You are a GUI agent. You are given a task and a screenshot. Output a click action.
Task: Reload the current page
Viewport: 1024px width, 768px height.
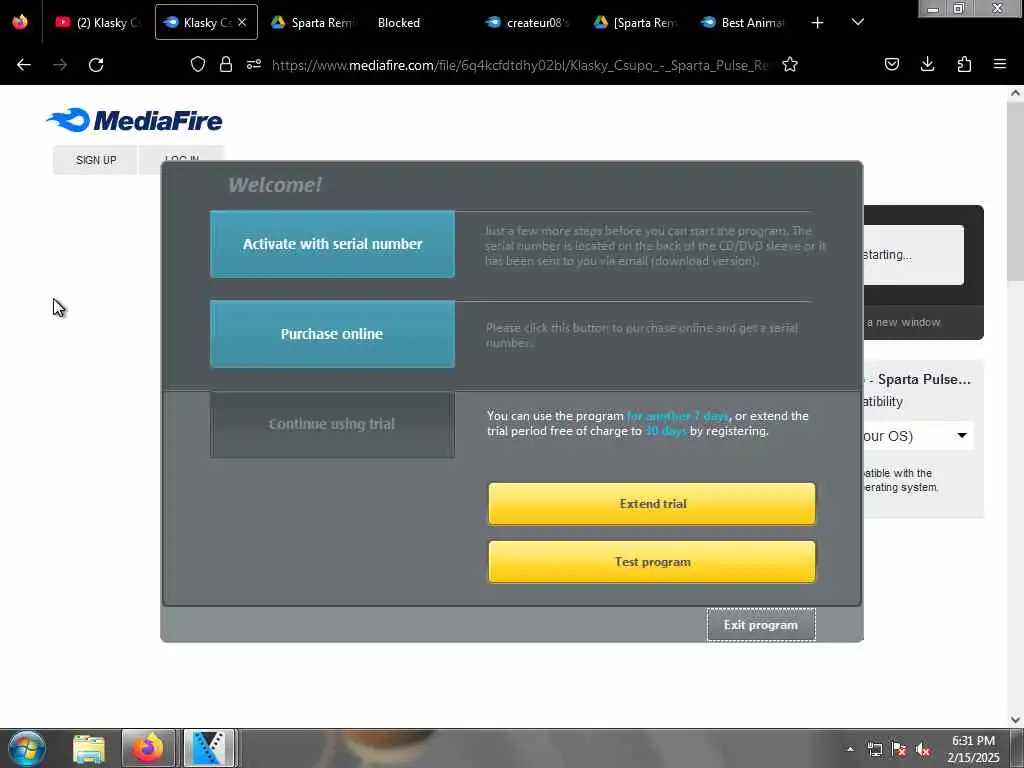tap(96, 65)
